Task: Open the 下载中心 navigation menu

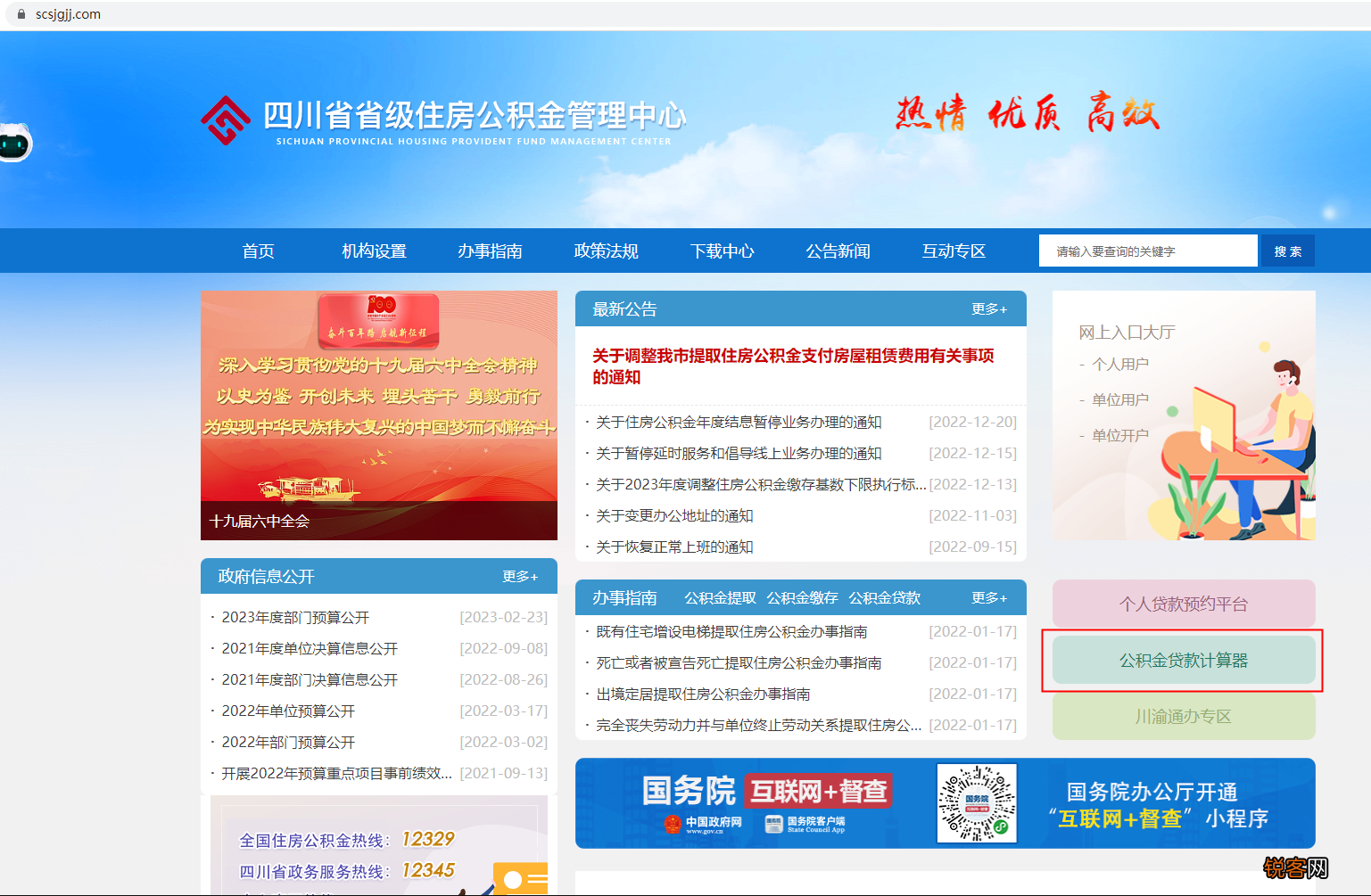Action: [722, 251]
